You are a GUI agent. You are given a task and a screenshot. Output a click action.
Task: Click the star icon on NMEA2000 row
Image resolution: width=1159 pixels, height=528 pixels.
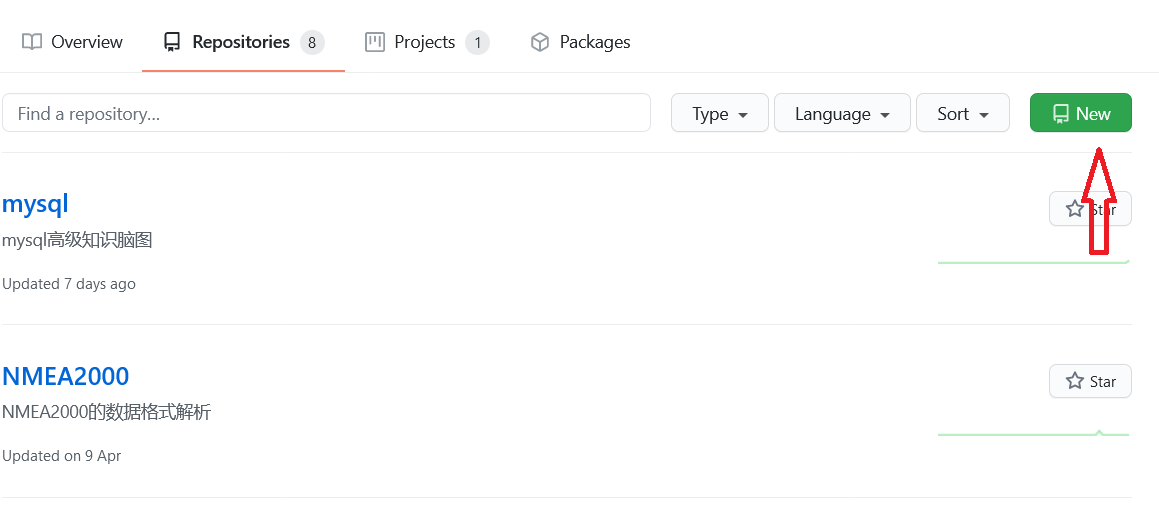[x=1075, y=381]
